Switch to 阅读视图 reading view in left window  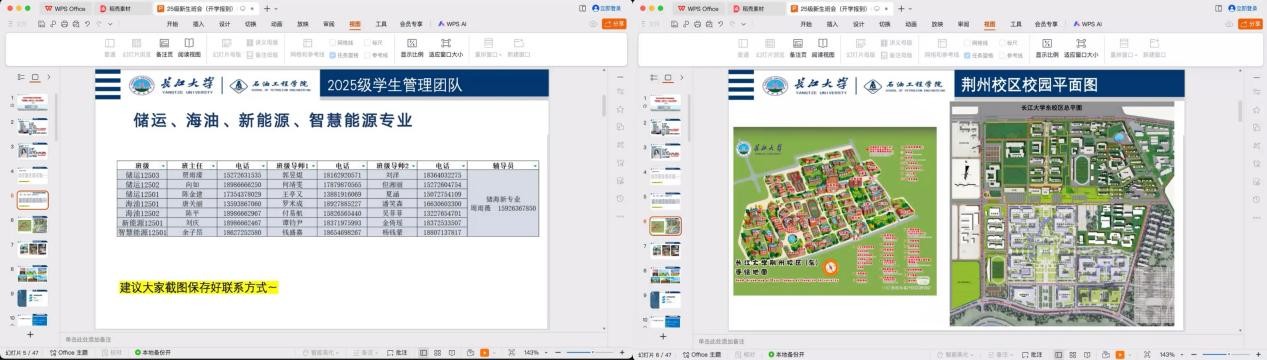coord(189,47)
